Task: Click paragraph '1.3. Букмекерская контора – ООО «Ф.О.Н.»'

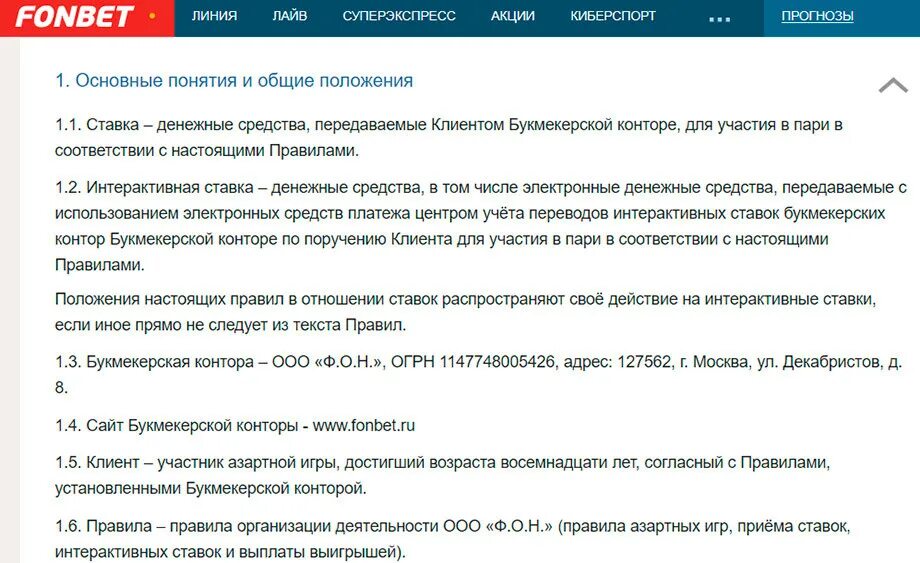Action: click(478, 374)
